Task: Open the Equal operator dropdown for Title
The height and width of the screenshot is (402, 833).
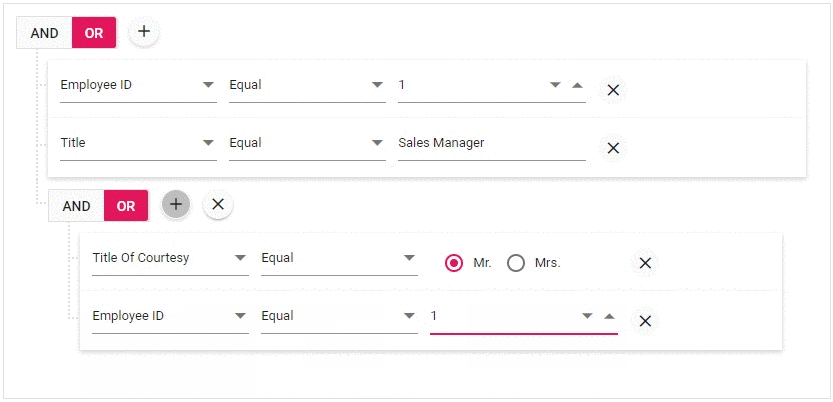Action: pos(307,143)
